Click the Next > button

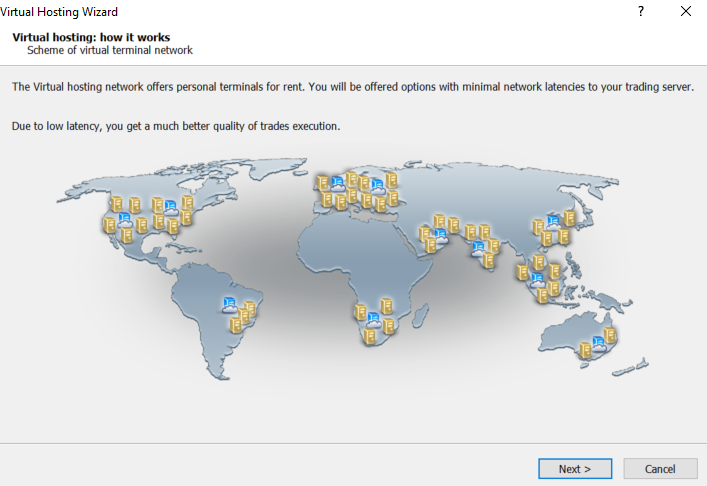575,469
